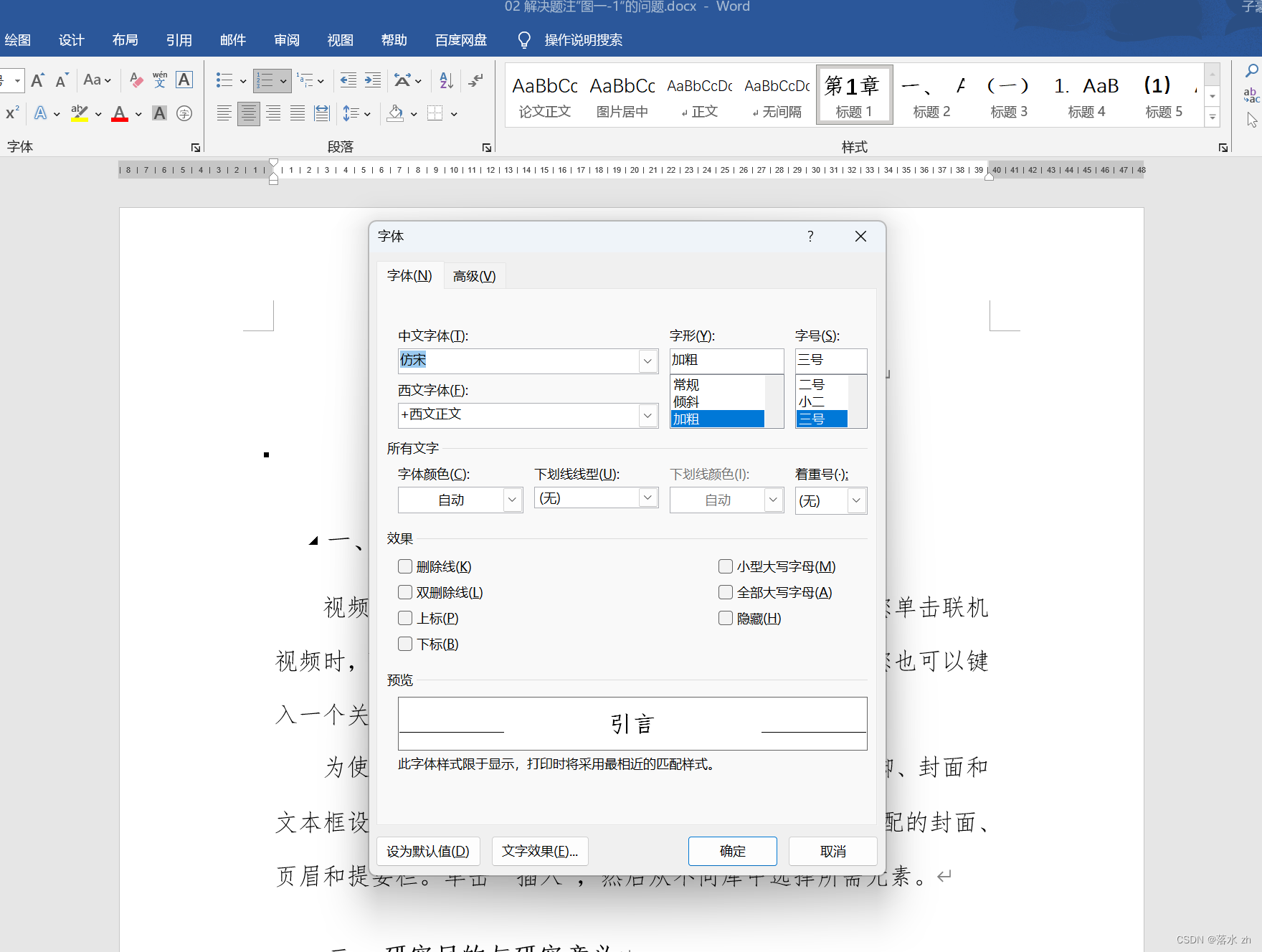
Task: Click the enclosed character icon
Action: tap(184, 113)
